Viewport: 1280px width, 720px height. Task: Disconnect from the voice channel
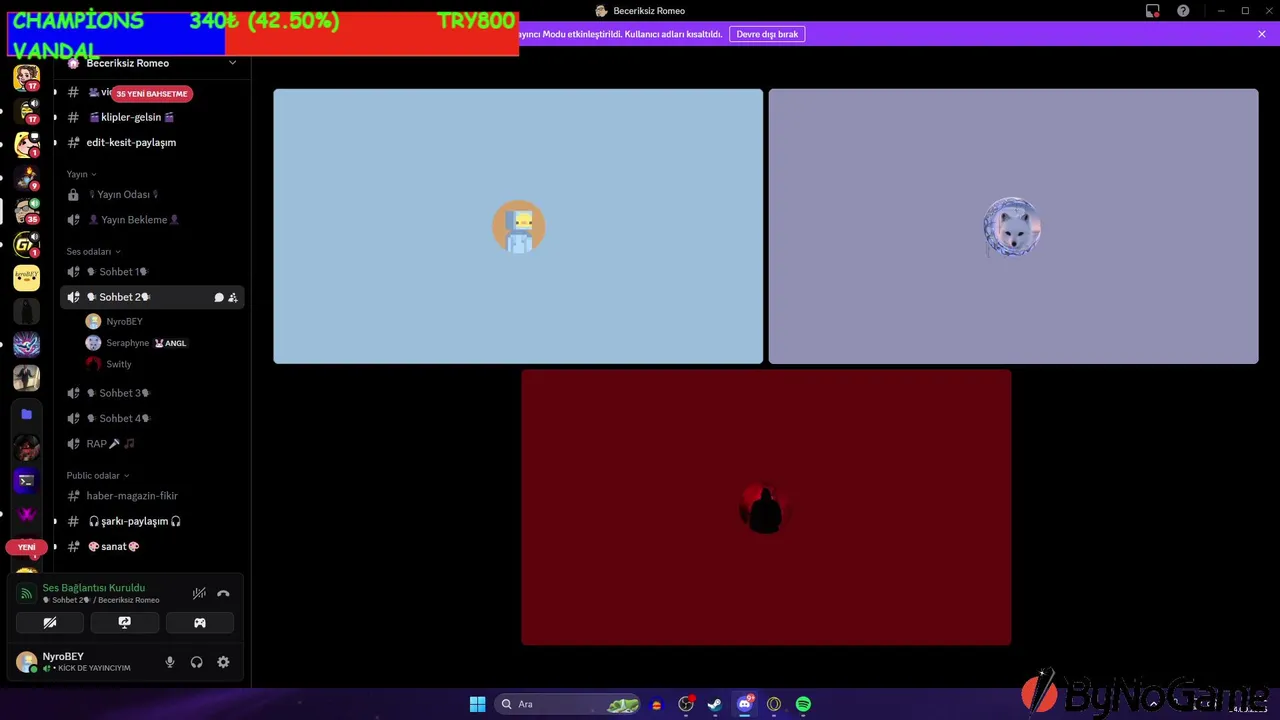pos(223,593)
